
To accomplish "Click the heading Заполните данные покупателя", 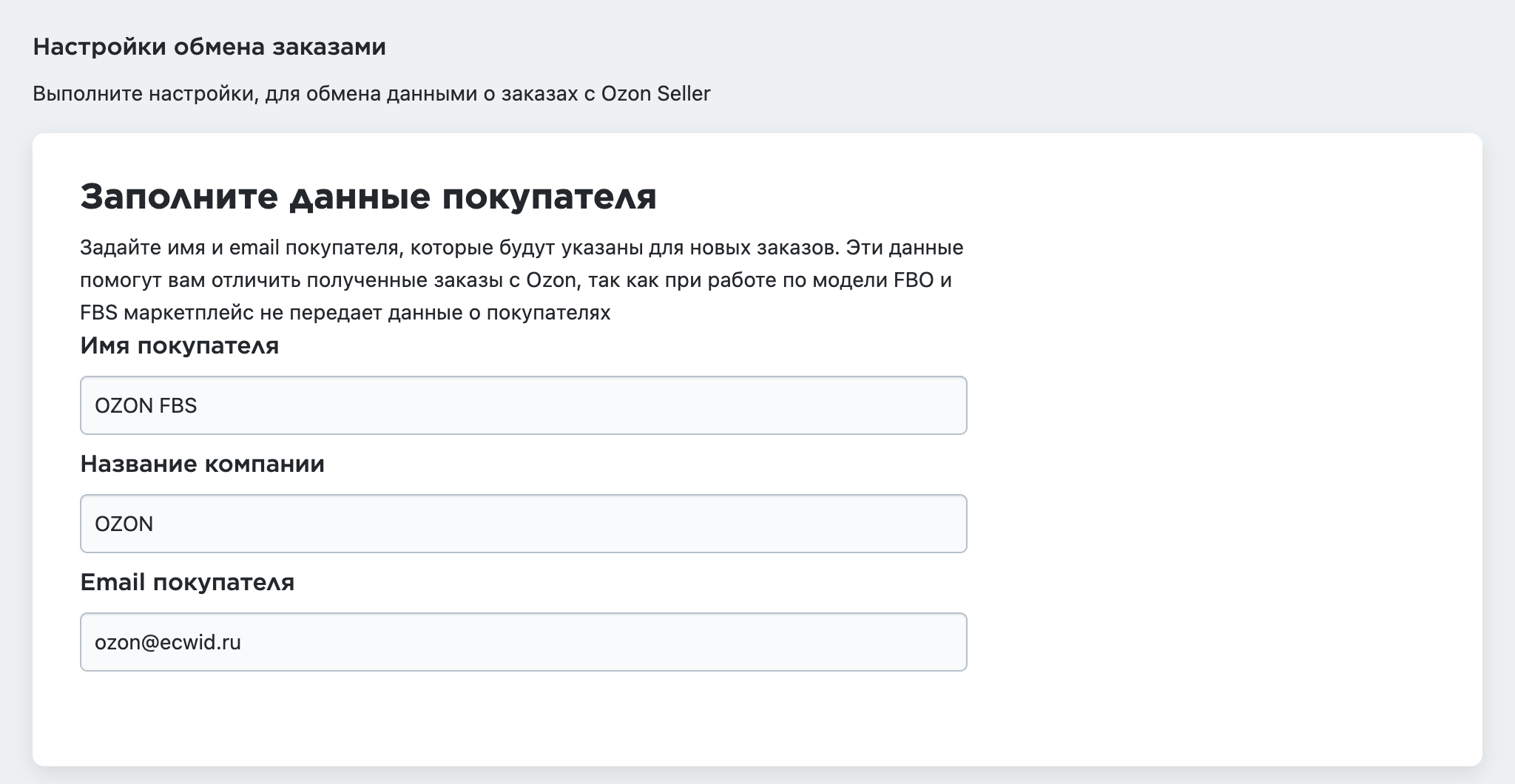I will pos(368,197).
